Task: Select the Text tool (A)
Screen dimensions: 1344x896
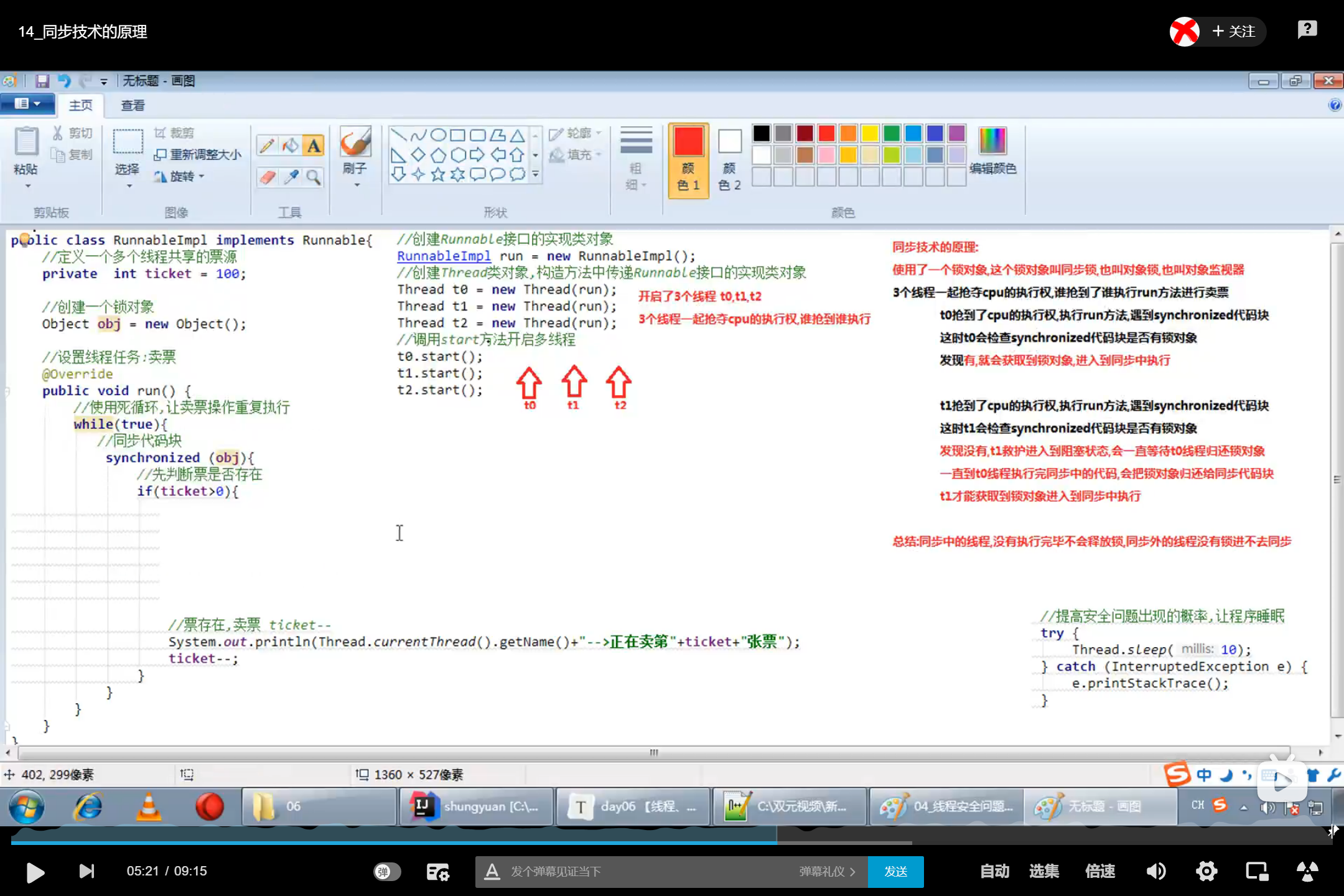Action: (x=314, y=146)
